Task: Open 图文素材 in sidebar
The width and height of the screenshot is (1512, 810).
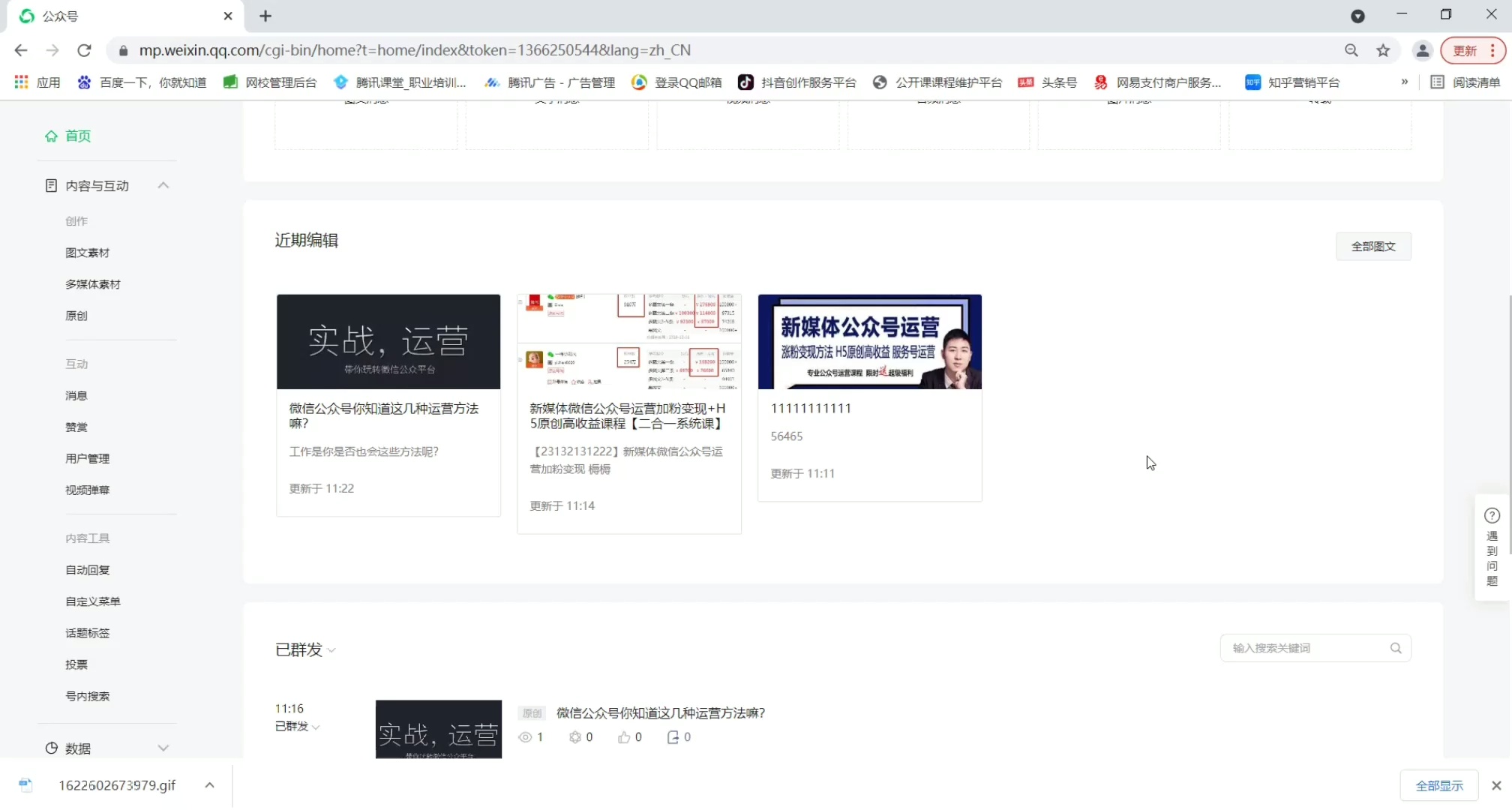Action: 88,253
